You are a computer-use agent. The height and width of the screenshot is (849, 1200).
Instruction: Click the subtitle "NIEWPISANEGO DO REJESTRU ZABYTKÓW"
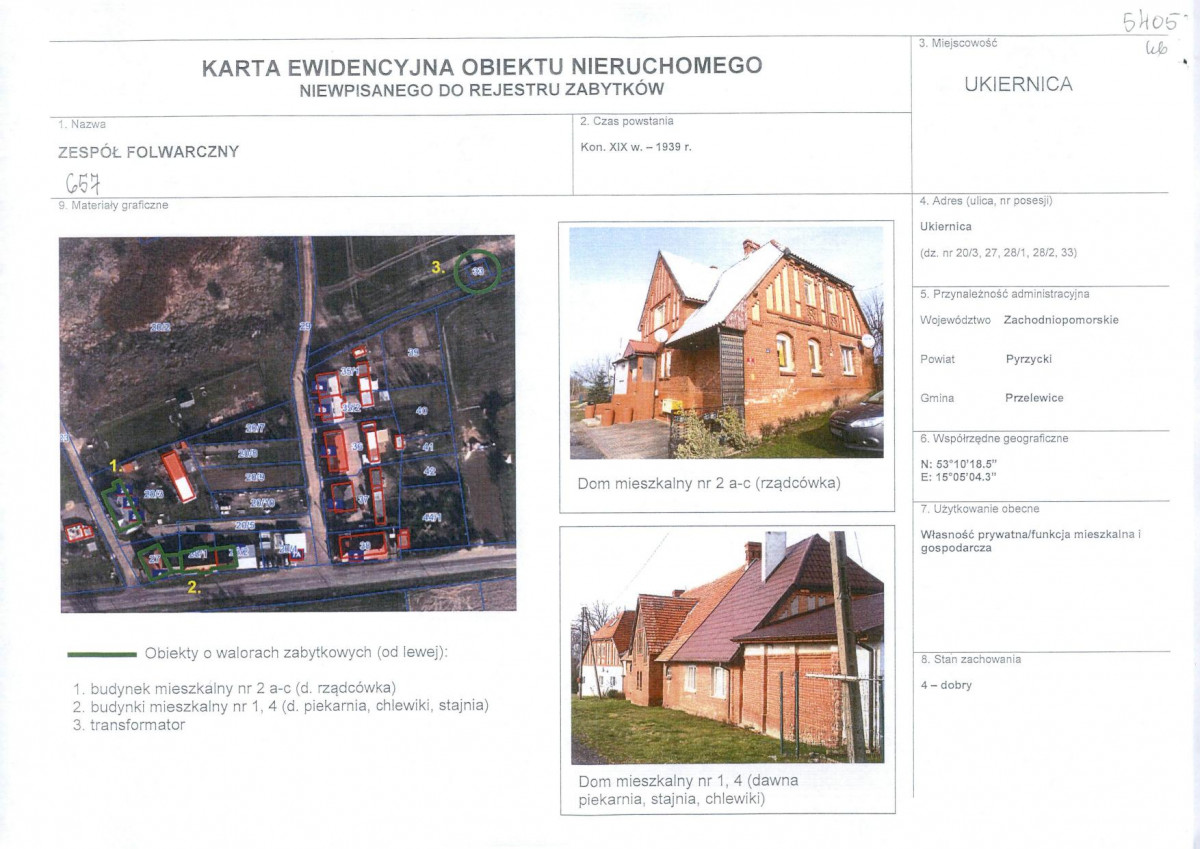click(x=481, y=90)
